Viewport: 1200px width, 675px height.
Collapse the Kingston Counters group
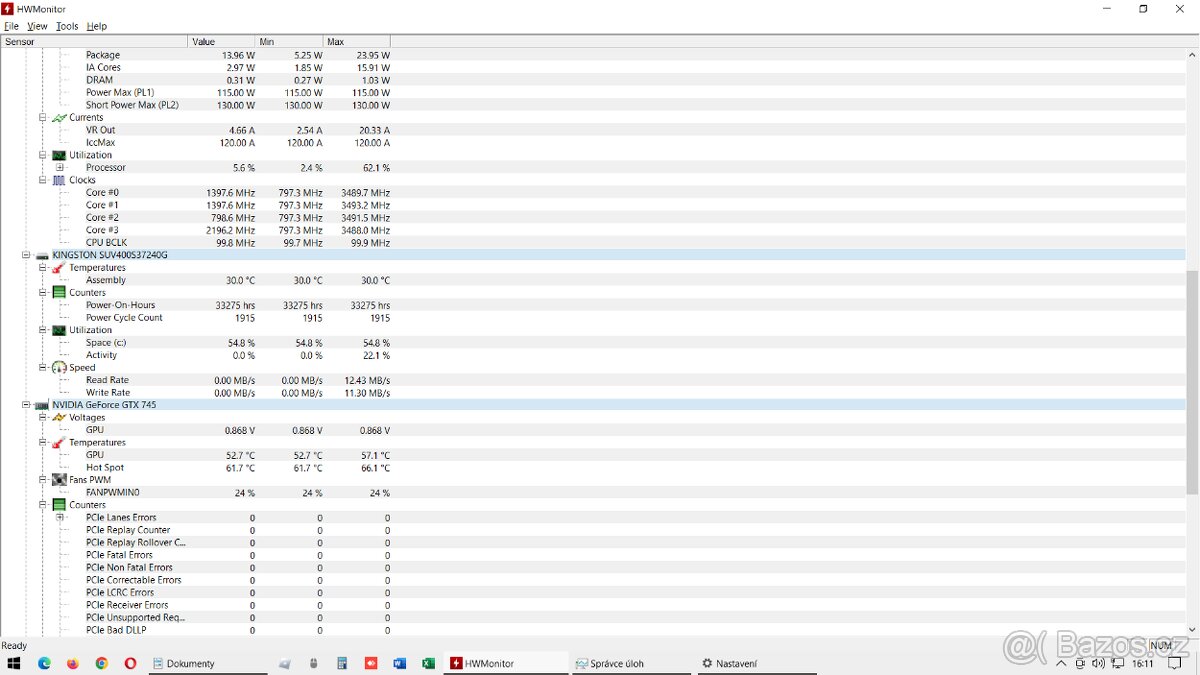[43, 293]
